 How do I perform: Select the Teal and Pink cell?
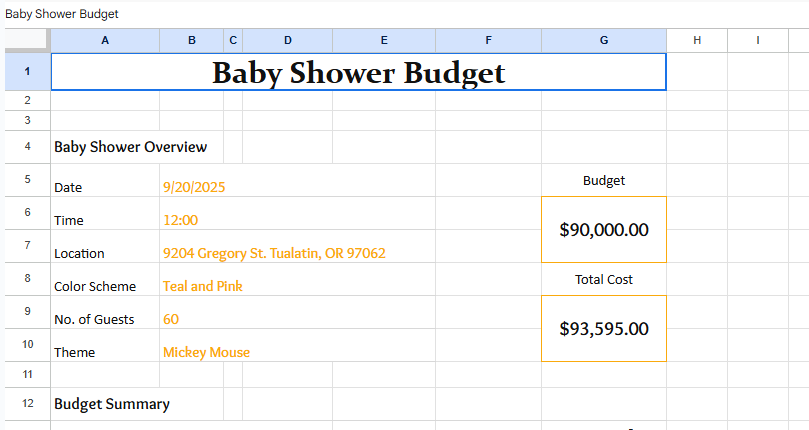pyautogui.click(x=203, y=286)
